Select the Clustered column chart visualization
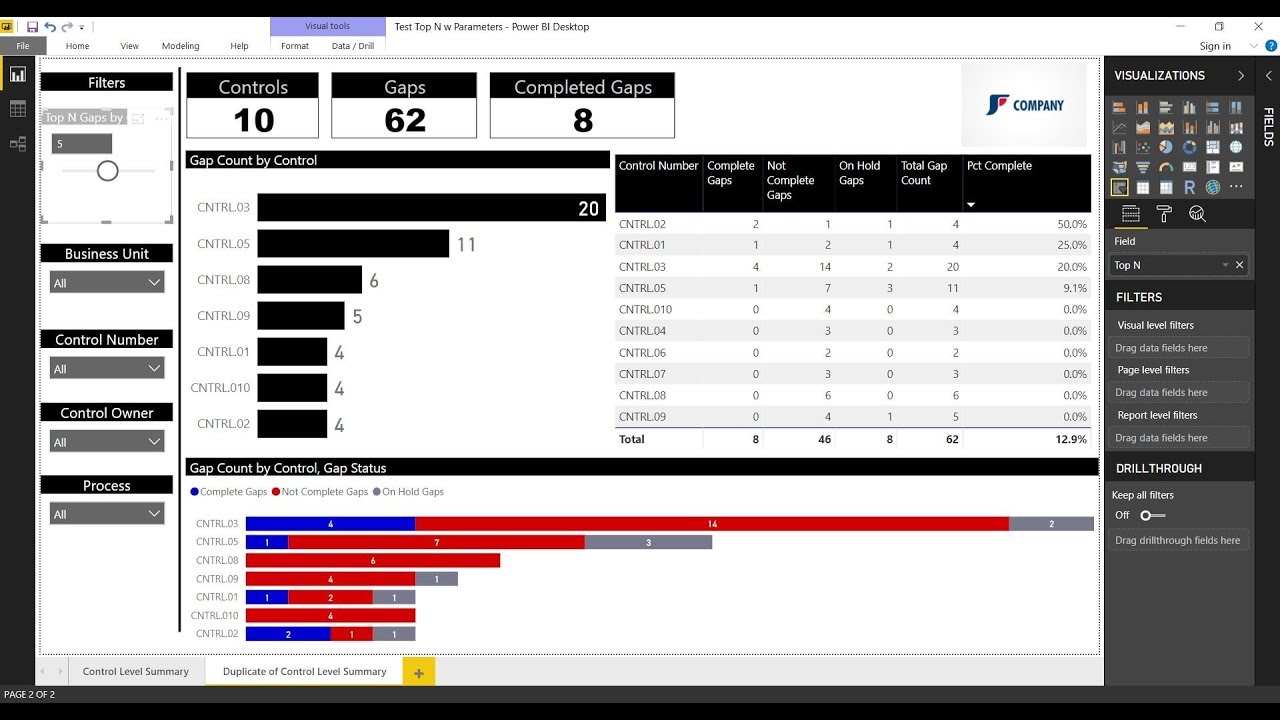 1189,107
